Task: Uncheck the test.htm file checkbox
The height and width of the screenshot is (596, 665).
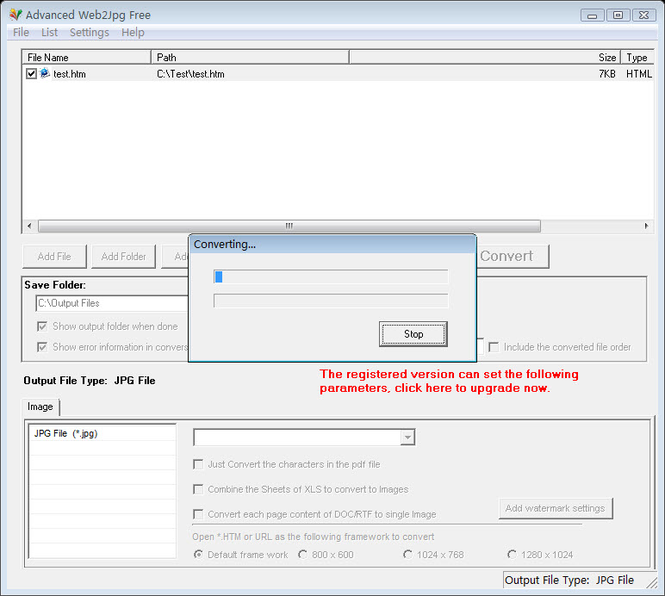Action: click(x=32, y=74)
